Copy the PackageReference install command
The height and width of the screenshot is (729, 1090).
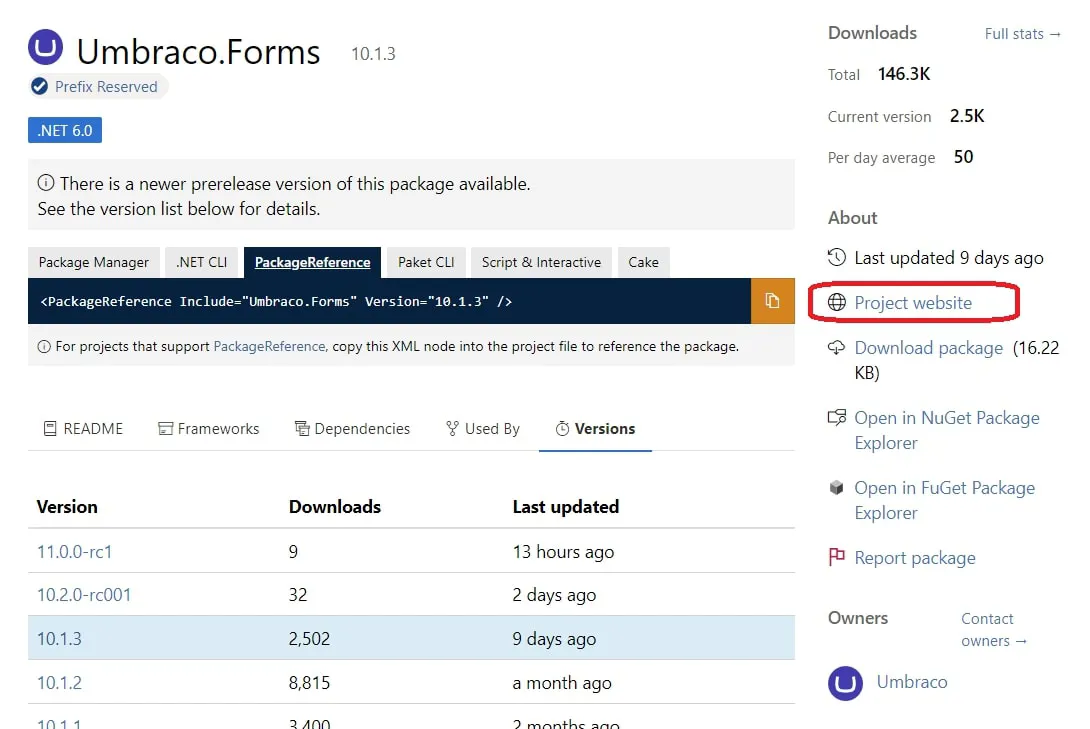[x=770, y=301]
